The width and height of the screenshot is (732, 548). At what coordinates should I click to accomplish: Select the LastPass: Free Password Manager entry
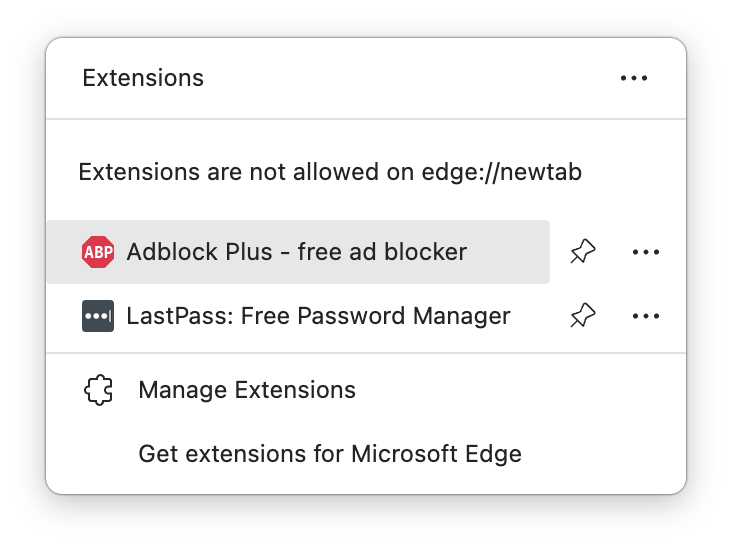coord(318,317)
